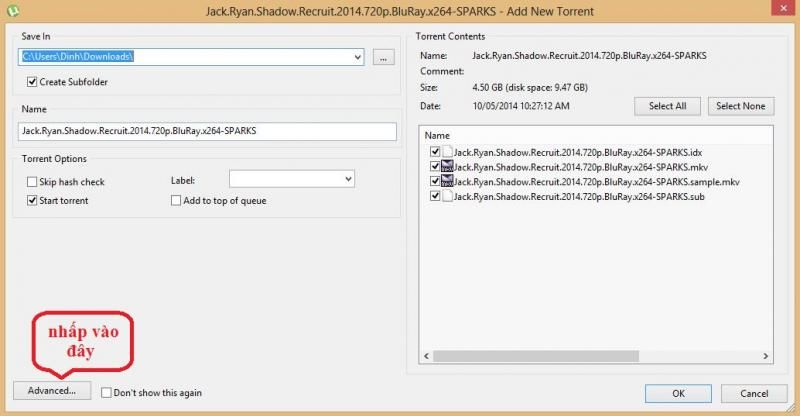Confirm with the OK button
Screen dimensions: 800x416
[678, 394]
